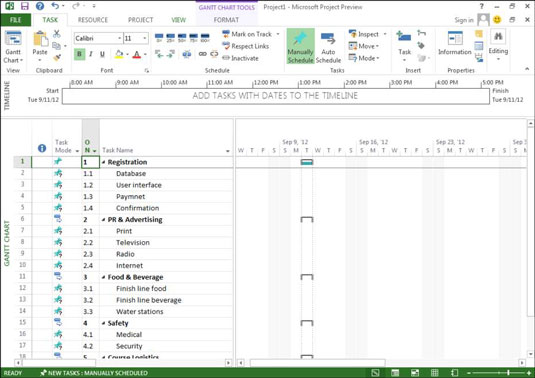
Task: Collapse the Food & Beverage summary task
Action: [x=103, y=278]
